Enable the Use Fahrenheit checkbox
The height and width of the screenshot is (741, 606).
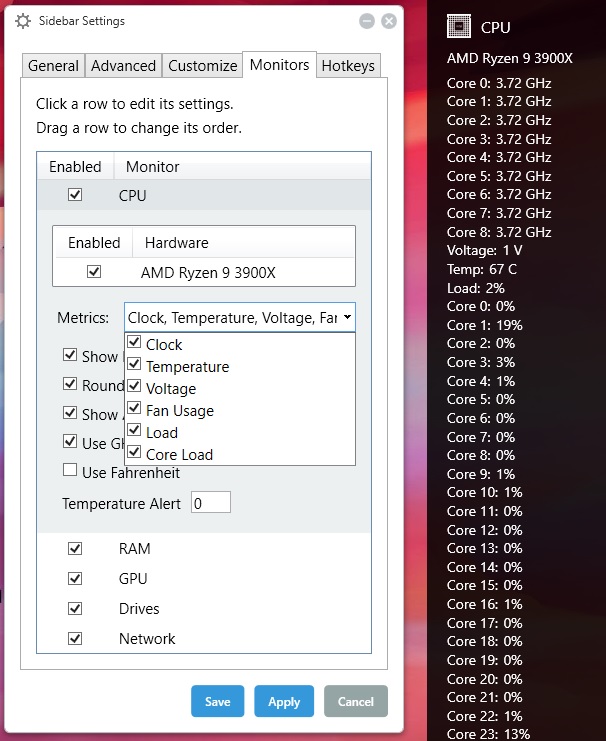click(70, 470)
